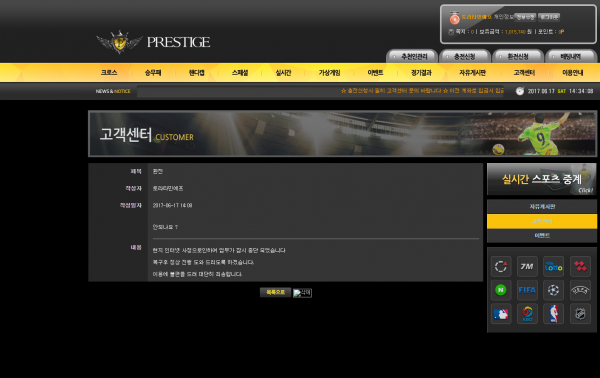This screenshot has width=600, height=378.
Task: Click the 목록으로 list button
Action: (x=276, y=292)
